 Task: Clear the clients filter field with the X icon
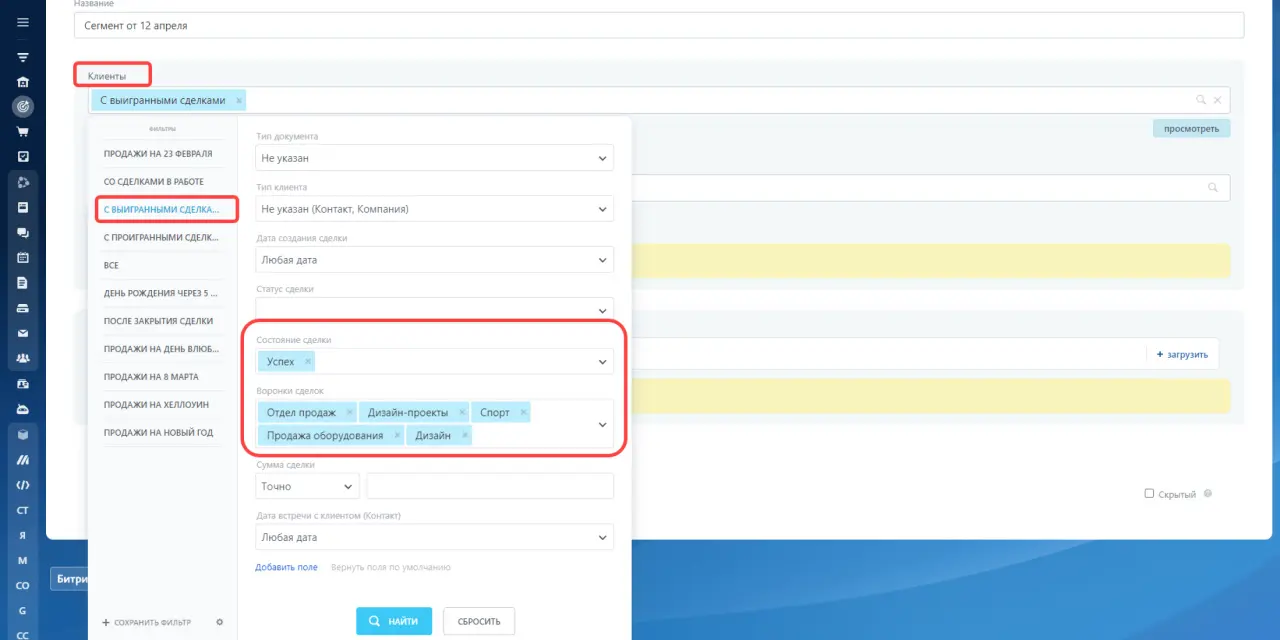pos(1217,100)
